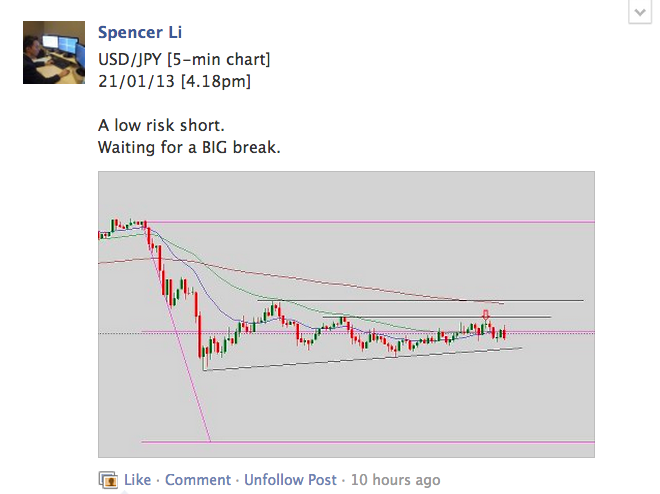Open the USD/JPY chart image
Image resolution: width=660 pixels, height=494 pixels.
point(346,314)
